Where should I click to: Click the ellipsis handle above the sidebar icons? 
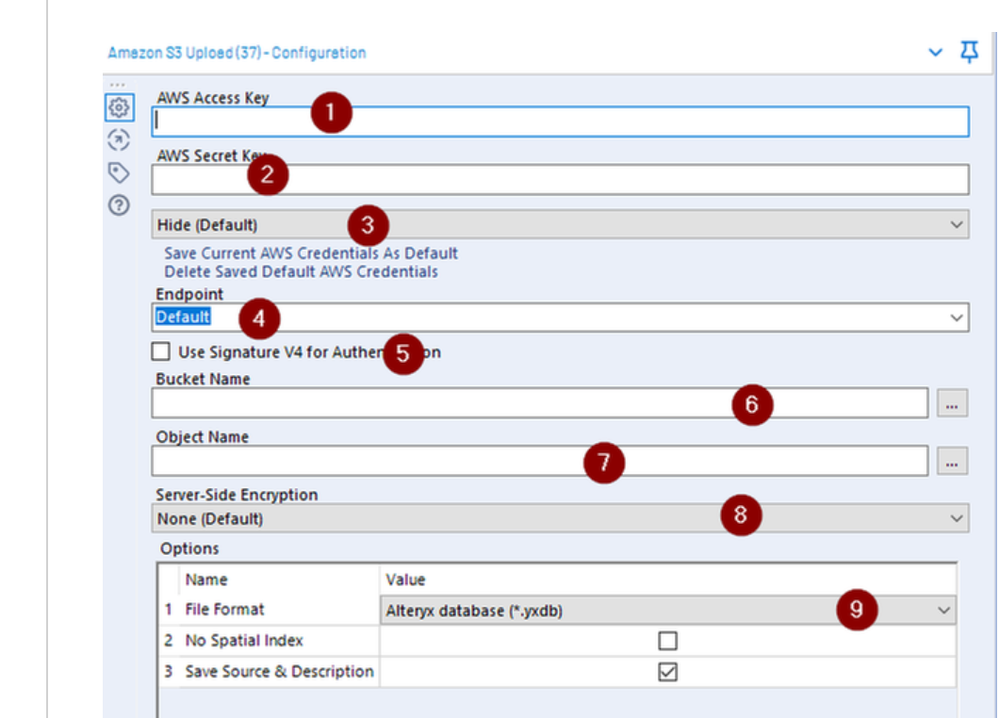pos(119,85)
